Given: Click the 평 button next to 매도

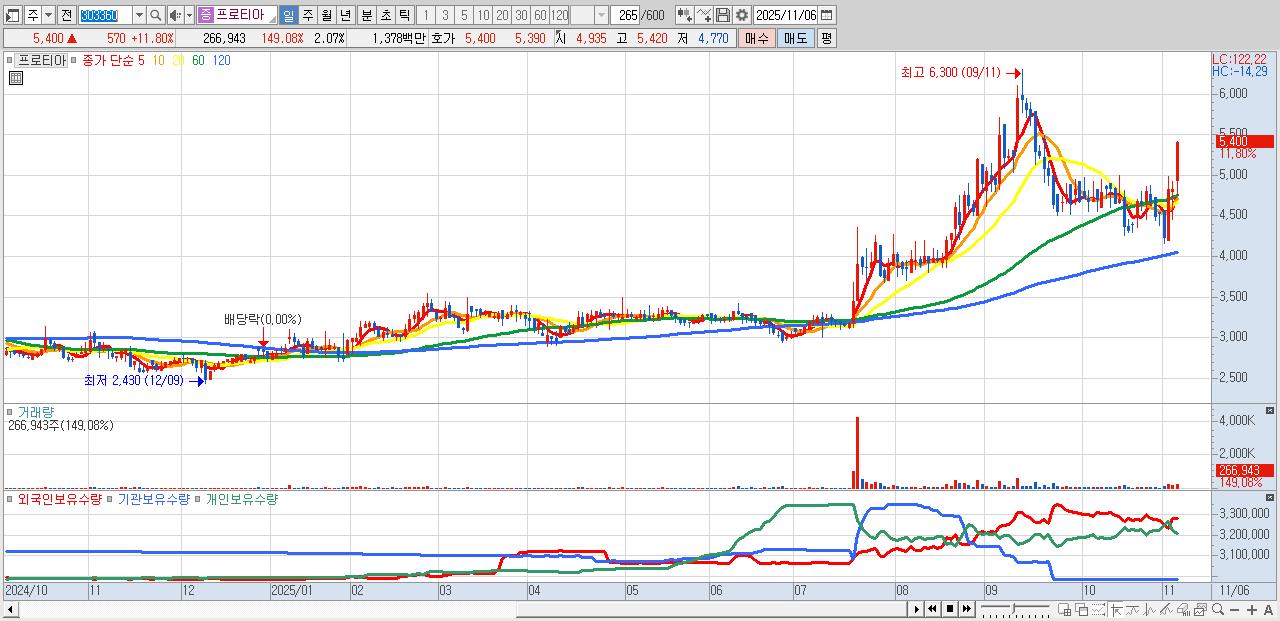Looking at the screenshot, I should click(x=826, y=38).
